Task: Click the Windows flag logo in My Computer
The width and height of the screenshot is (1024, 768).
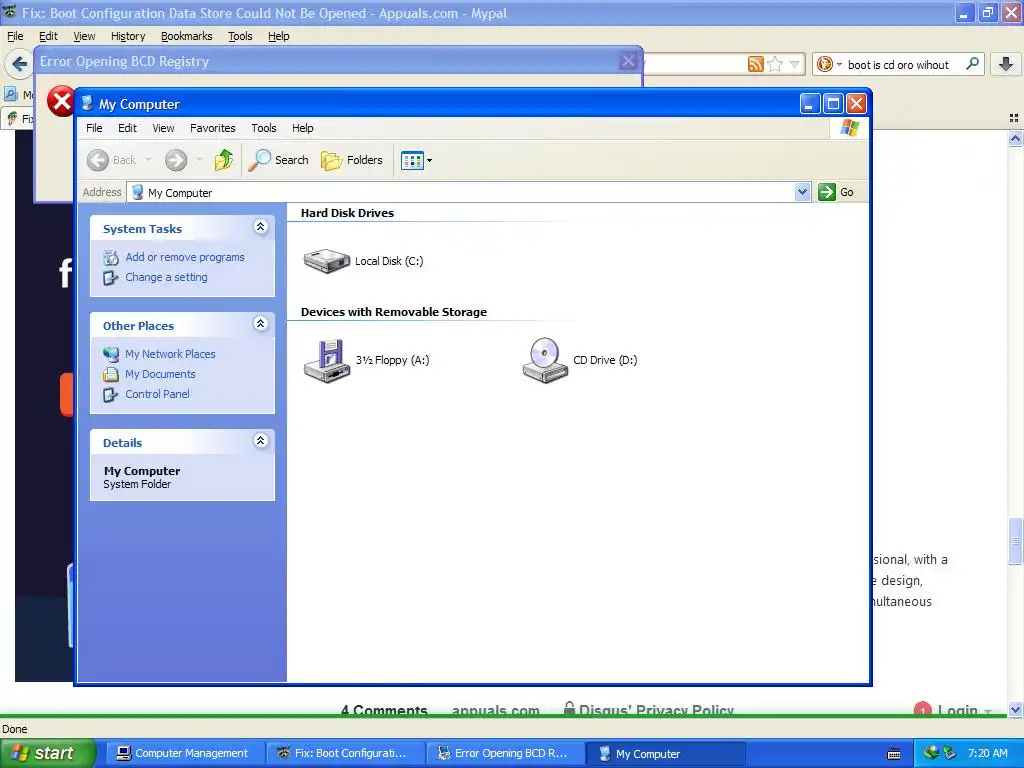Action: [x=849, y=127]
